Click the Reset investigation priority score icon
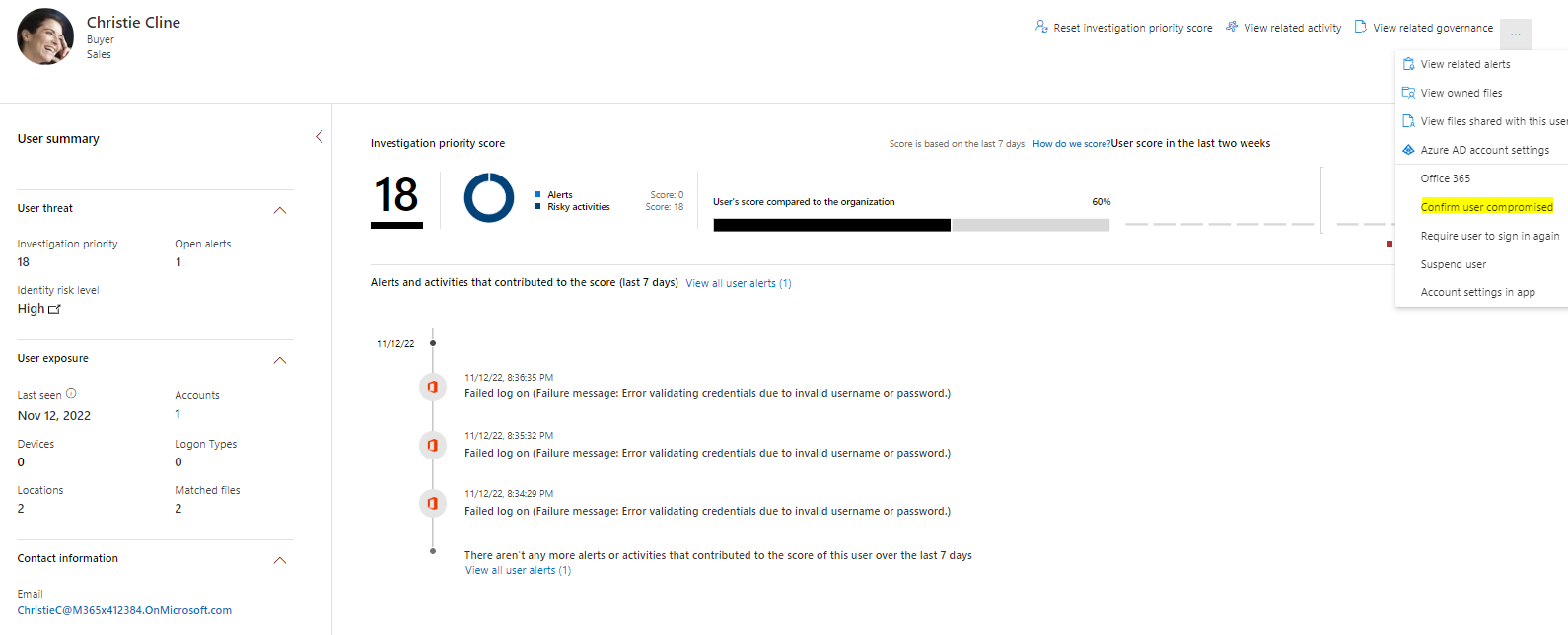The width and height of the screenshot is (1568, 635). coord(1041,27)
